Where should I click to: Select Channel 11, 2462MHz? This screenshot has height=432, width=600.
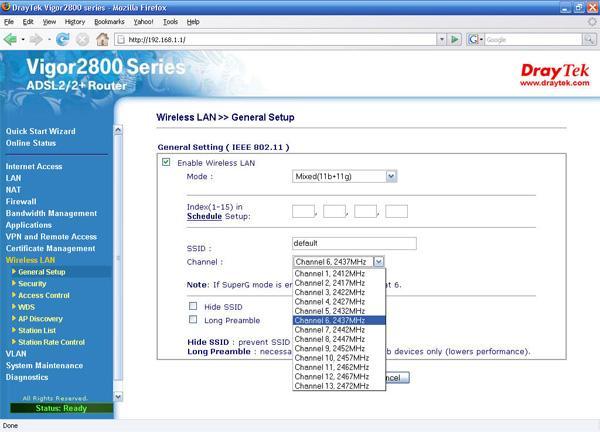pos(339,367)
